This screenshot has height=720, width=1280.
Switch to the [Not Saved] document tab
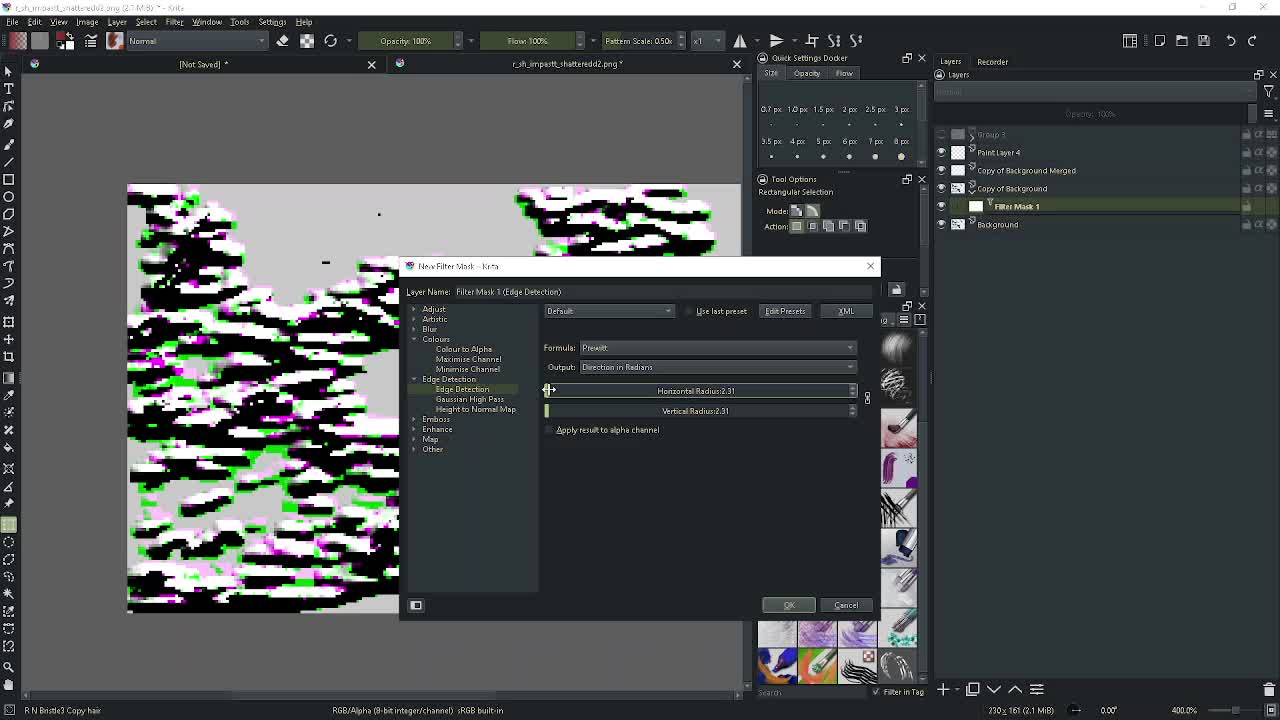click(204, 64)
